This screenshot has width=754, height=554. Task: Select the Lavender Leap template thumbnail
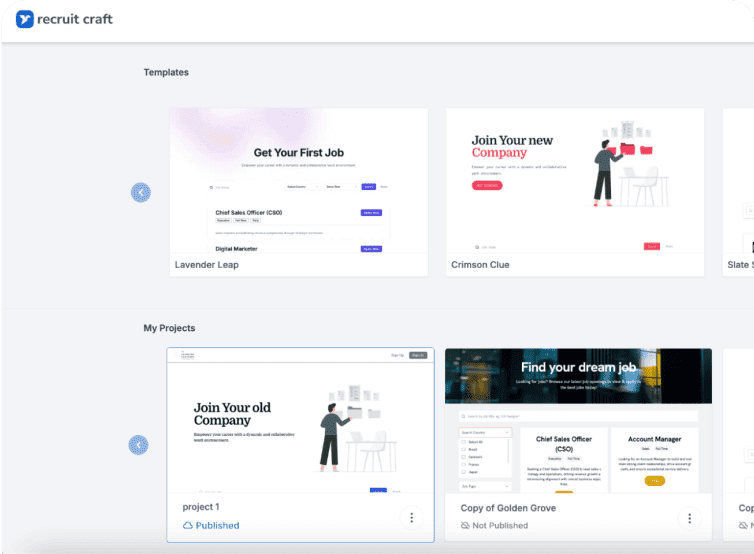(299, 181)
